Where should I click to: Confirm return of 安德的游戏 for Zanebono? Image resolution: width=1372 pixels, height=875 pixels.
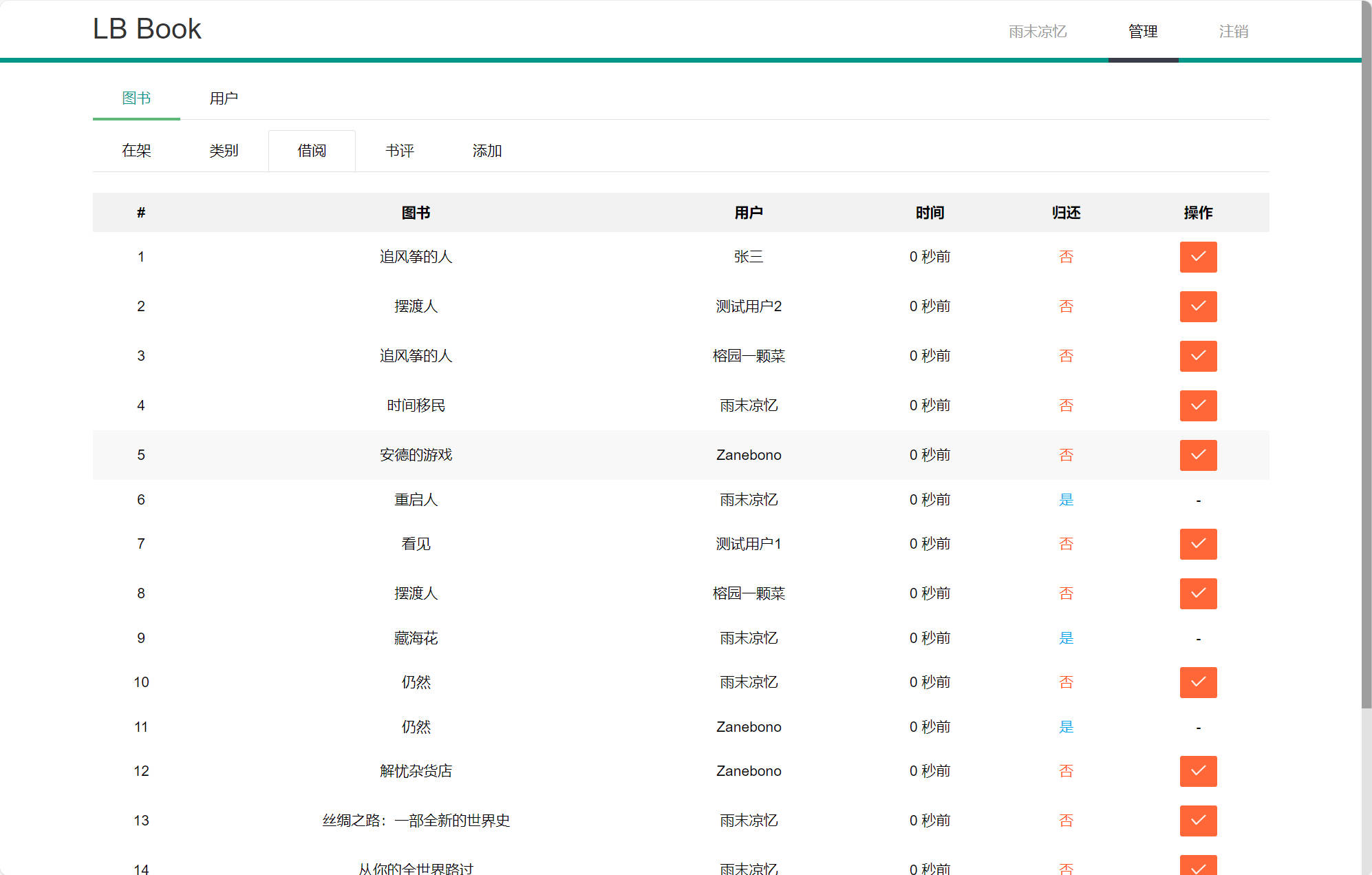pyautogui.click(x=1198, y=455)
